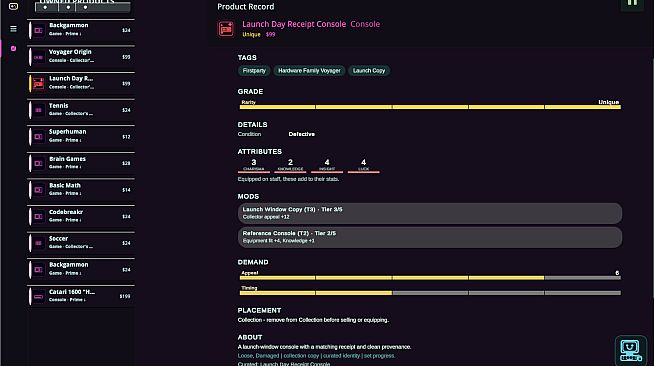Select the first Owned Products filter tab
Viewport: 654px width, 366px height.
point(46,7)
